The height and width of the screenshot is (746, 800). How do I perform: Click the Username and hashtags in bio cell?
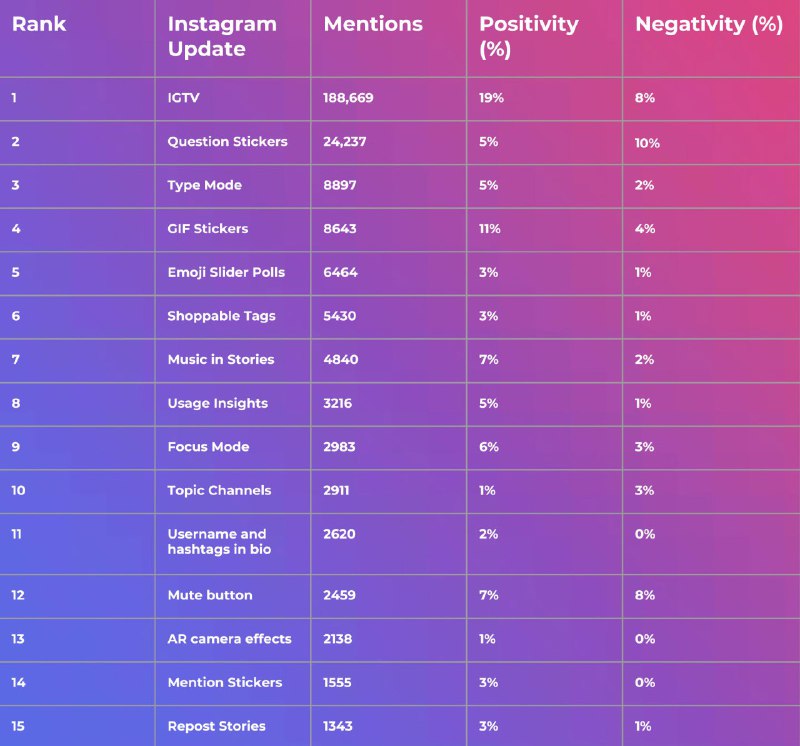tap(218, 542)
